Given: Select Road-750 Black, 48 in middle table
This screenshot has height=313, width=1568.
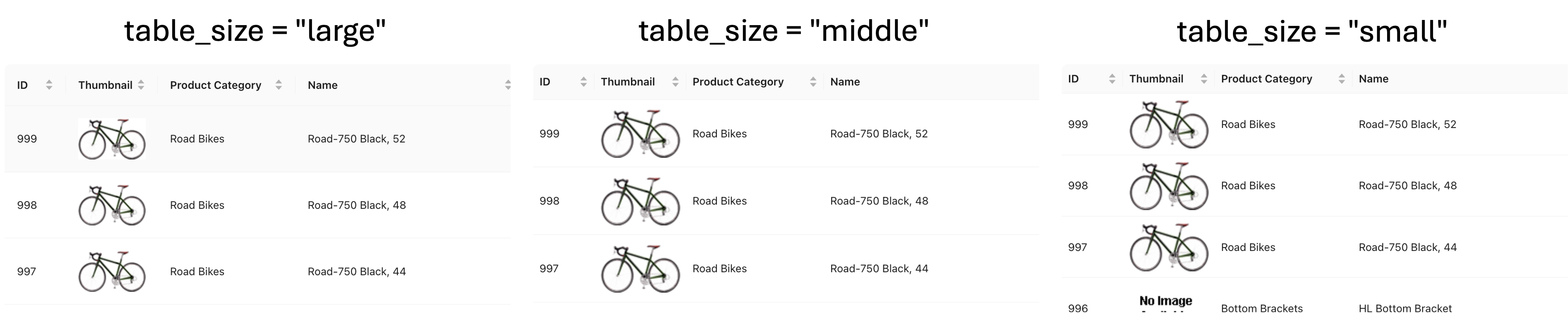Looking at the screenshot, I should tap(879, 201).
